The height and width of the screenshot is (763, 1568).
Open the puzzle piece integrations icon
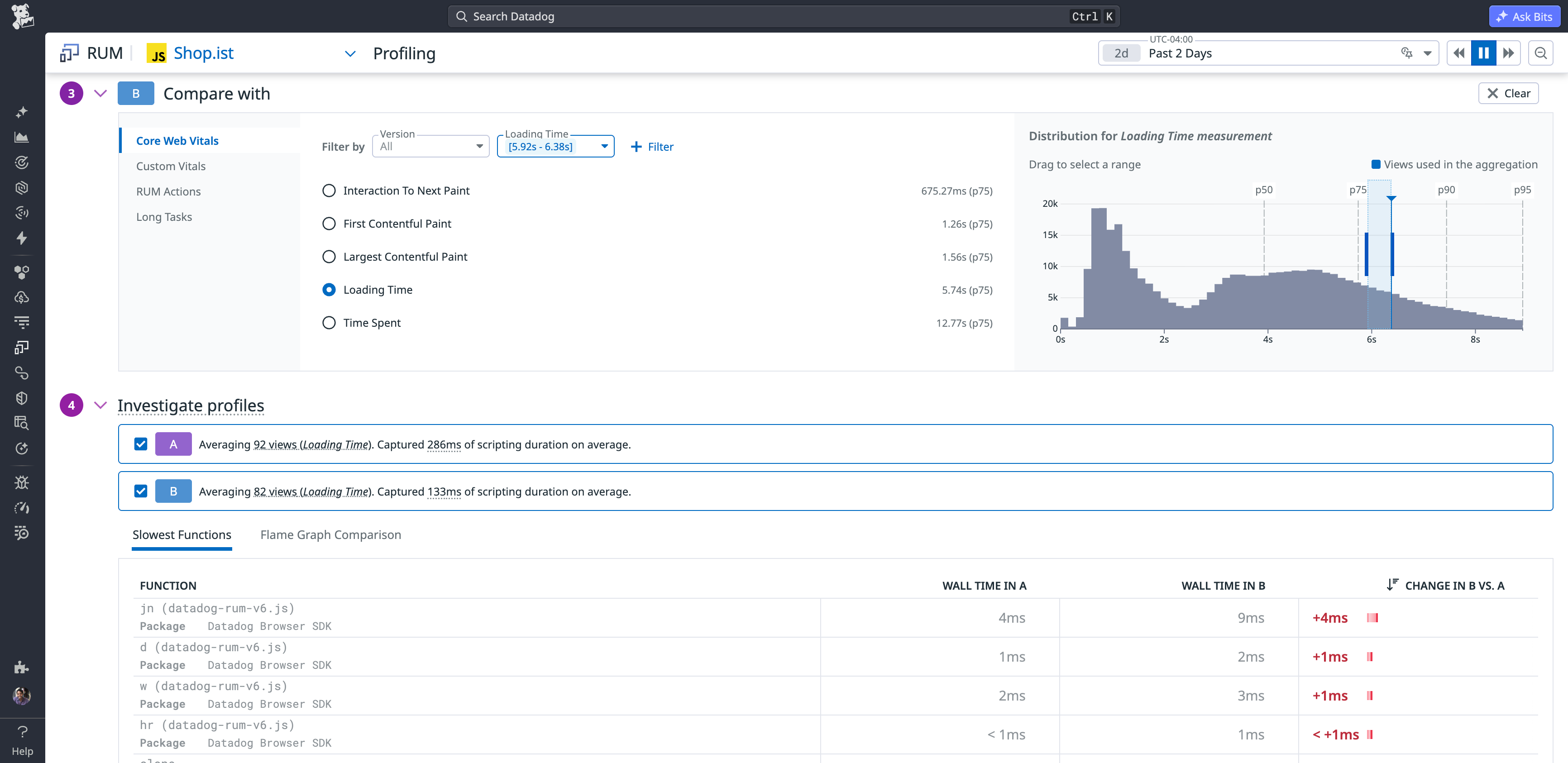(22, 668)
